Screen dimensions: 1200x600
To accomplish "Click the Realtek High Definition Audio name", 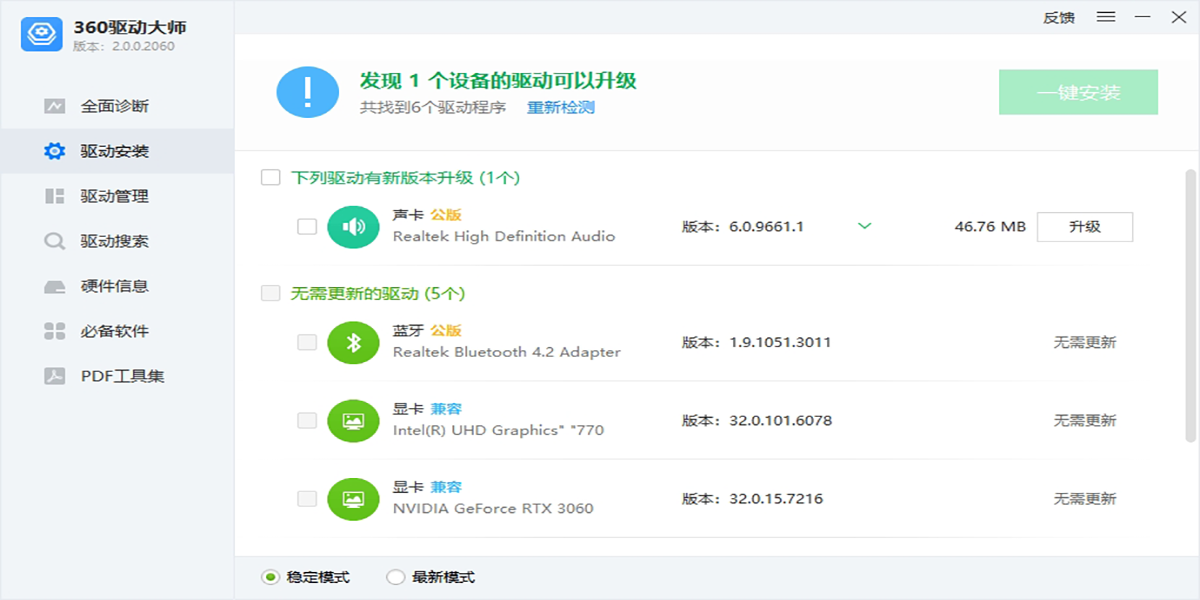I will 504,237.
